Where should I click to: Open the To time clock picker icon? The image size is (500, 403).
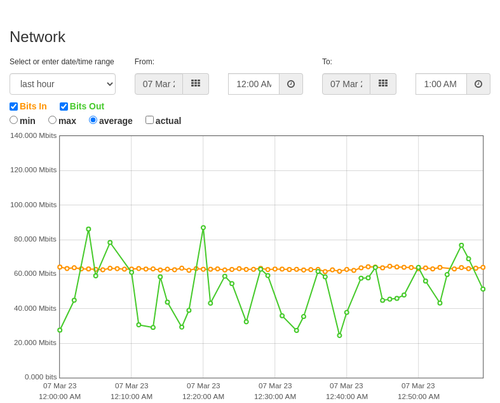(x=478, y=84)
